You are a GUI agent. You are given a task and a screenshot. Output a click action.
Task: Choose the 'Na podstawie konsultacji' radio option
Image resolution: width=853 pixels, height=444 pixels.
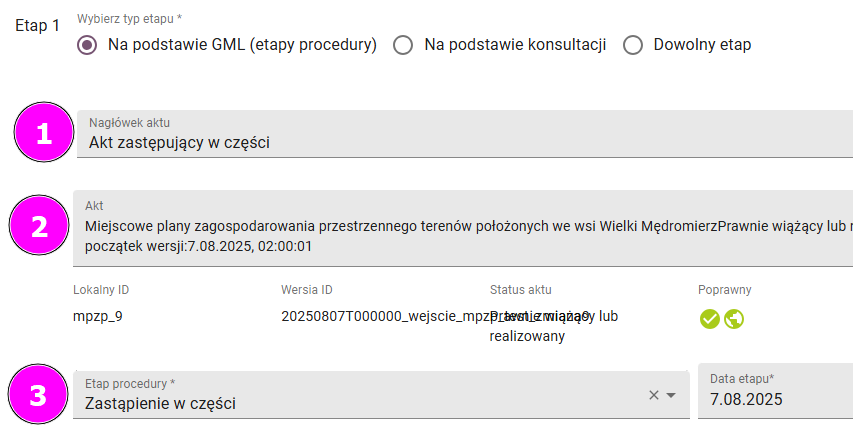(x=403, y=45)
